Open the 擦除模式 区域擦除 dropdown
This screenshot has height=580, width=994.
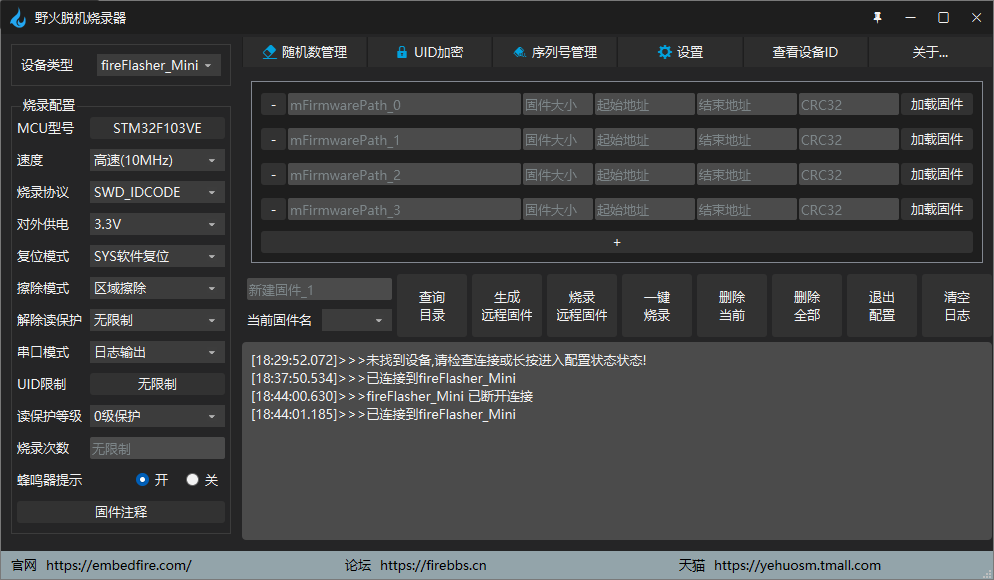pos(157,288)
